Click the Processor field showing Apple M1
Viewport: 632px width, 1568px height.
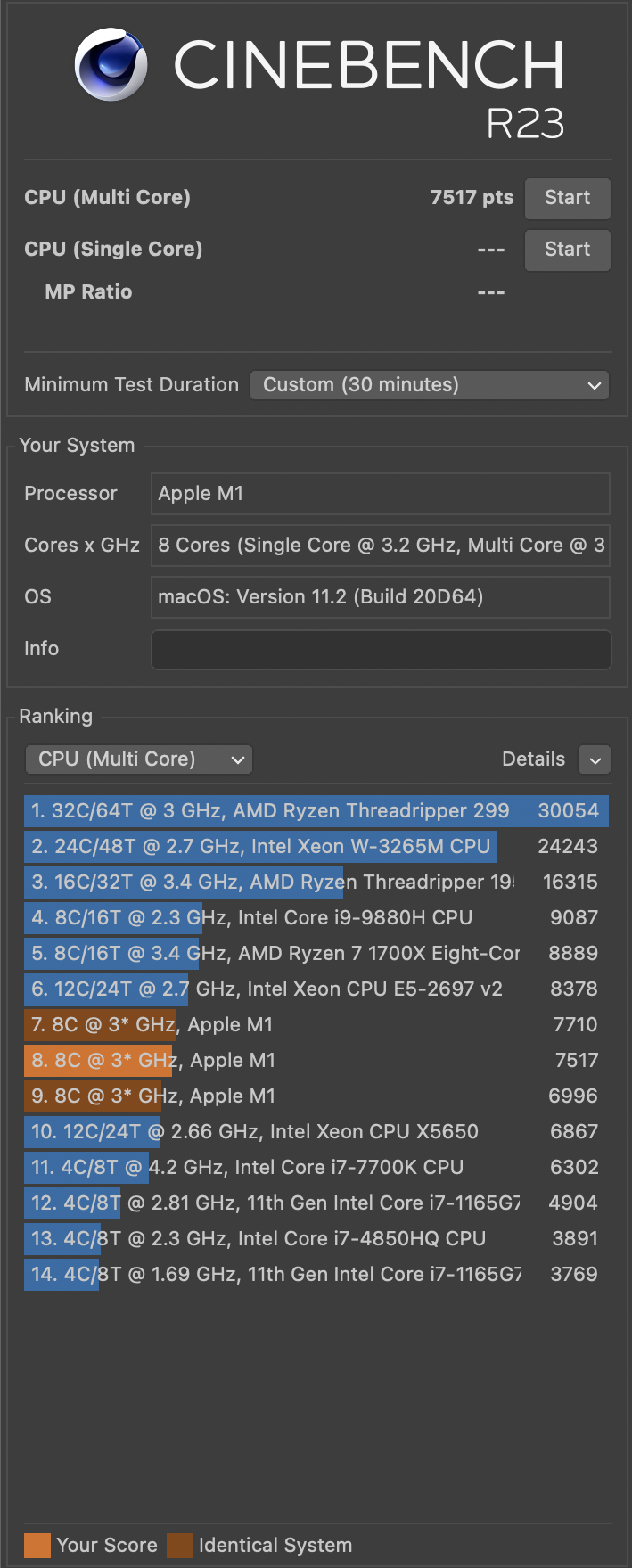381,494
